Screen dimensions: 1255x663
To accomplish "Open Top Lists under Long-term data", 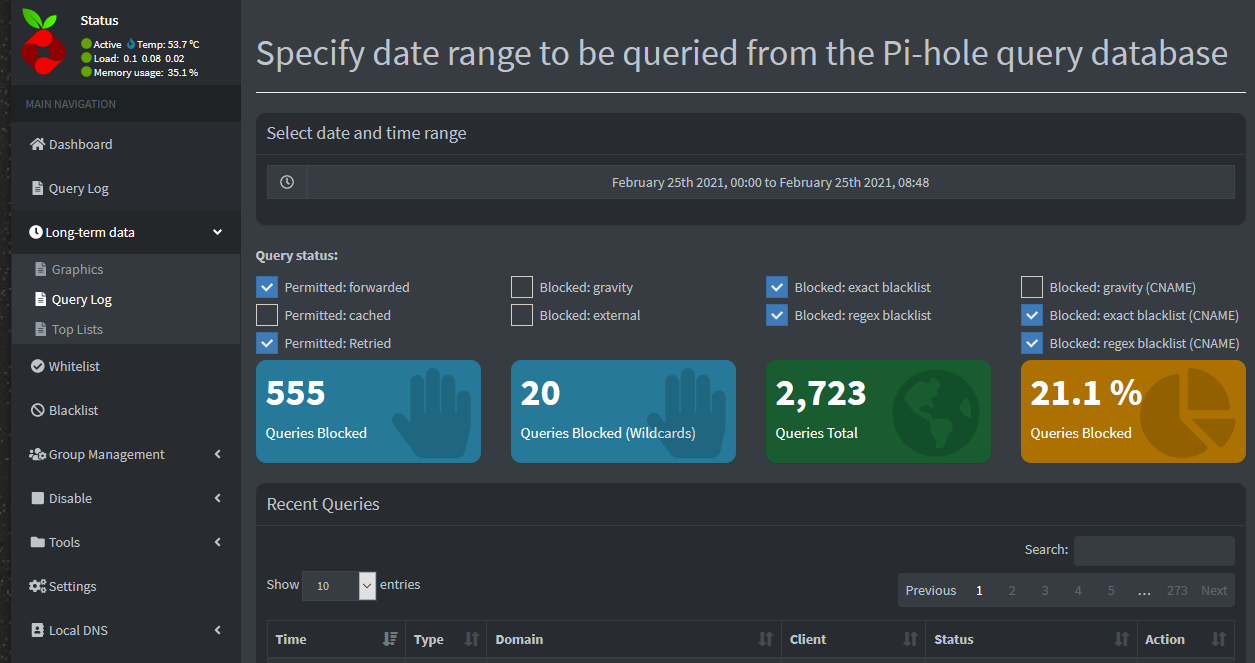I will pyautogui.click(x=80, y=329).
